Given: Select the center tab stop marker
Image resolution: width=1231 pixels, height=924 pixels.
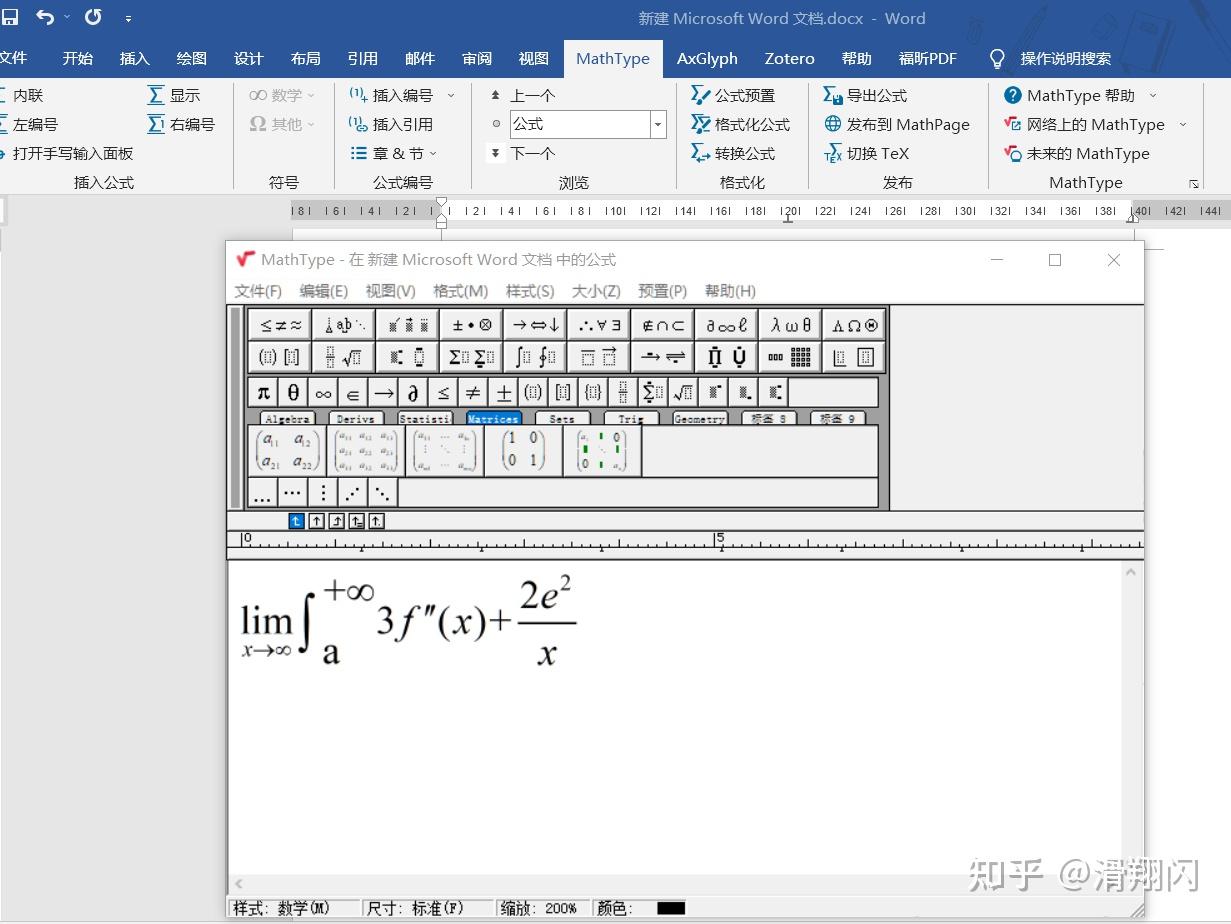Looking at the screenshot, I should point(316,521).
